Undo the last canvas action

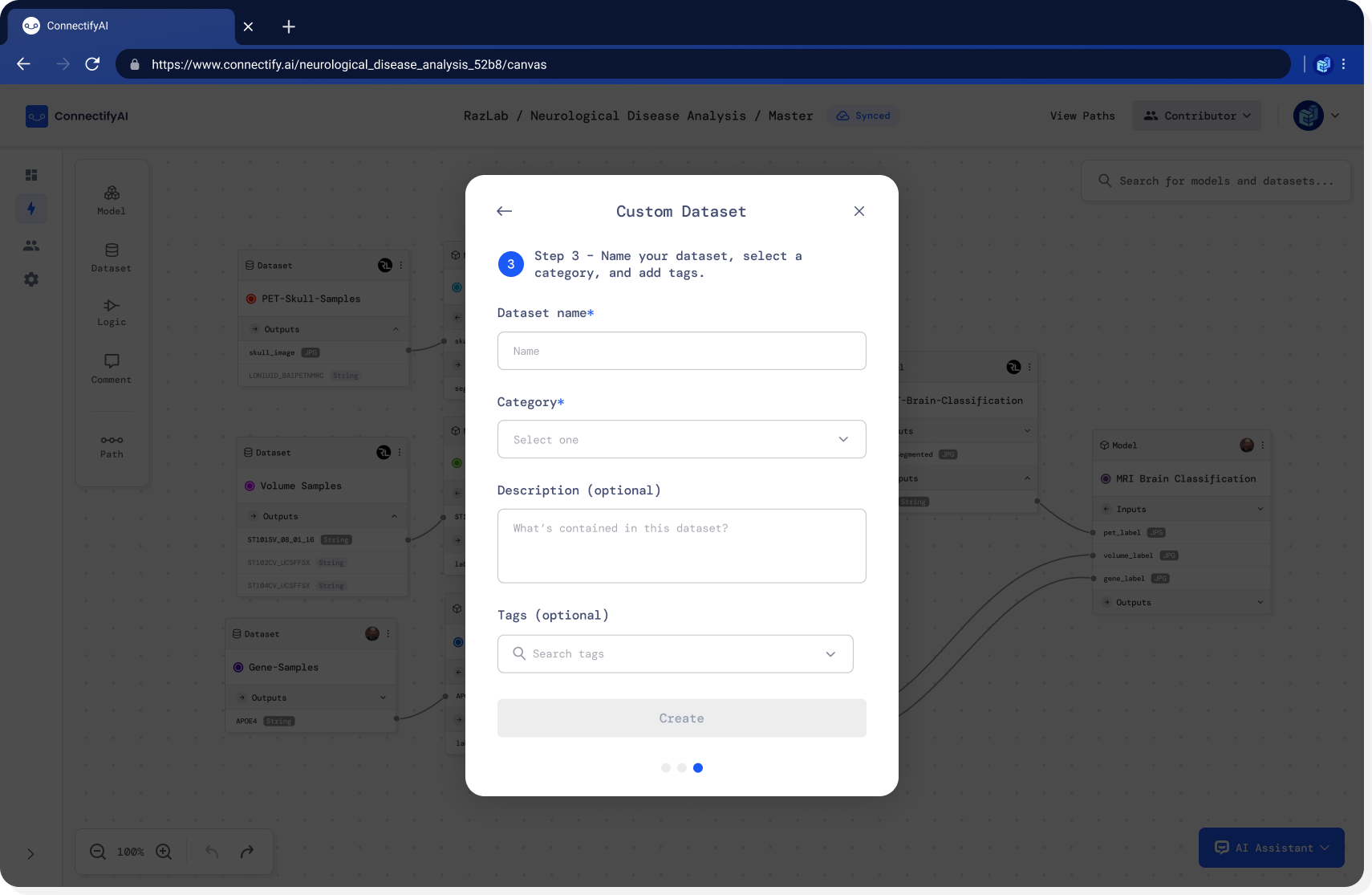point(212,852)
